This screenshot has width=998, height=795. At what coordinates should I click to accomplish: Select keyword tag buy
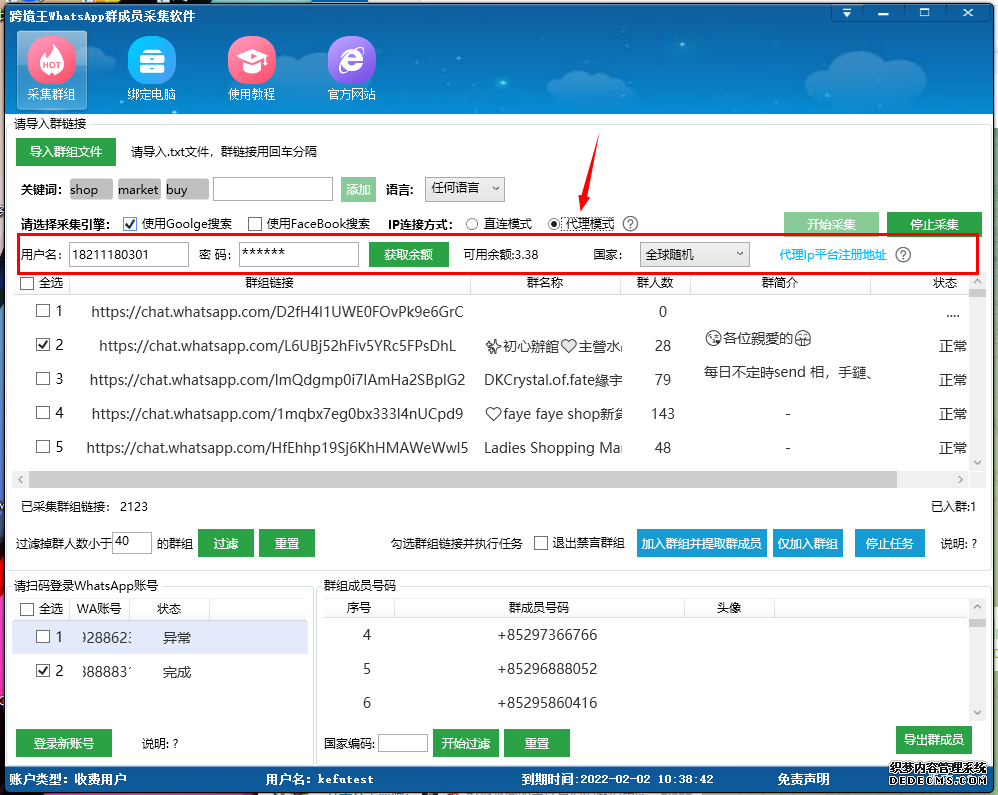click(187, 189)
